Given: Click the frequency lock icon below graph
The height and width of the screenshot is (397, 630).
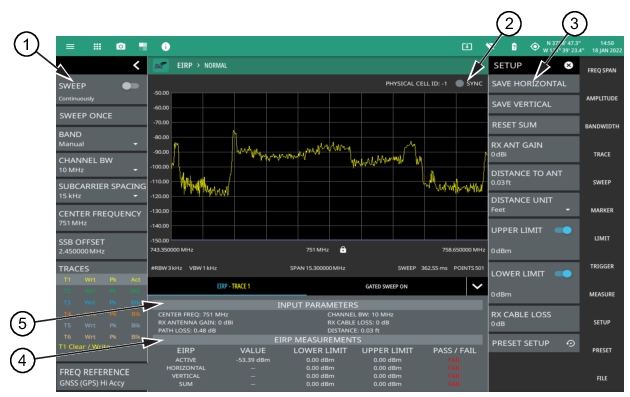Looking at the screenshot, I should 343,250.
